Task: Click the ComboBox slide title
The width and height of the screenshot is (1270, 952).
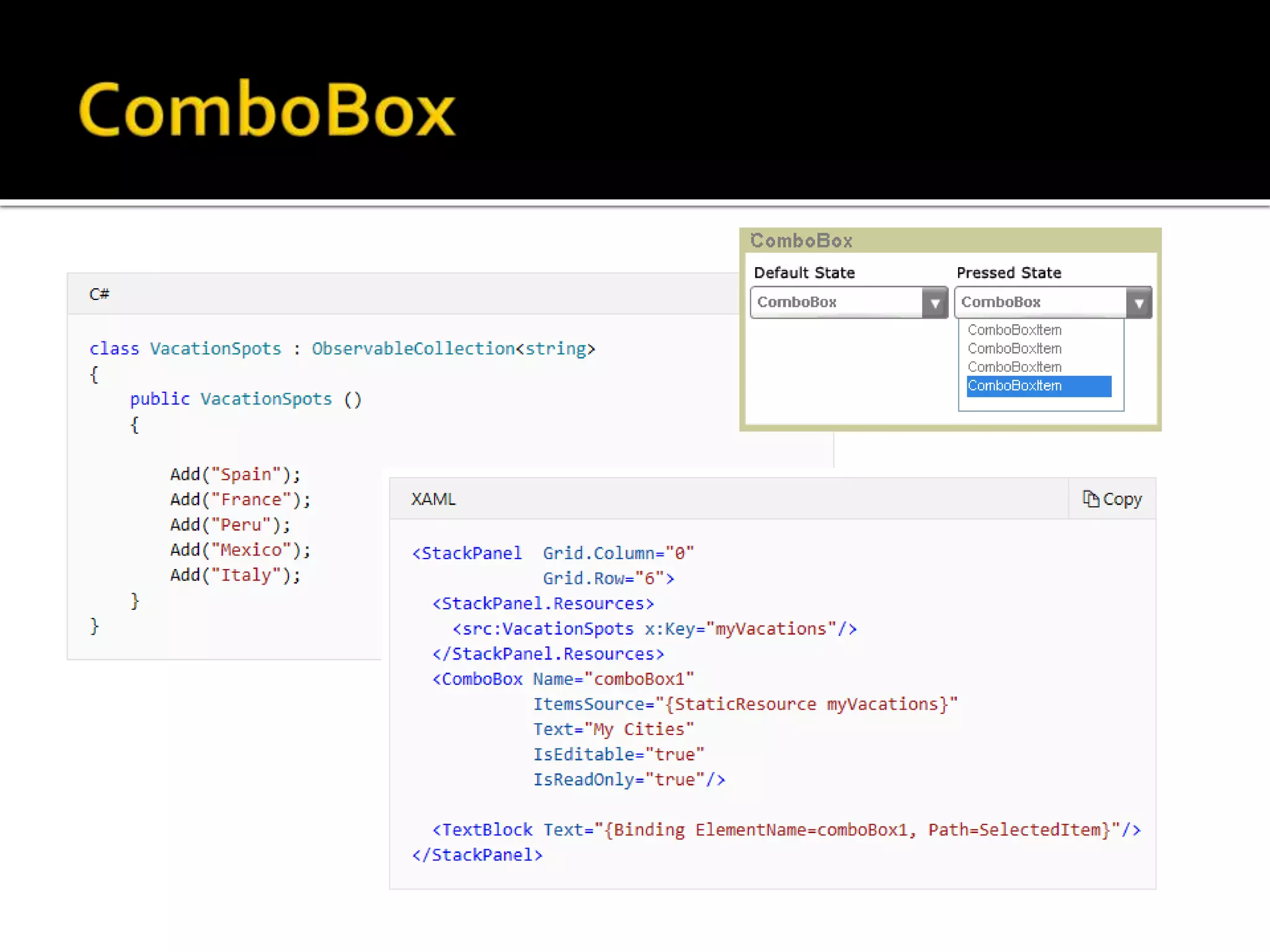Action: [267, 110]
